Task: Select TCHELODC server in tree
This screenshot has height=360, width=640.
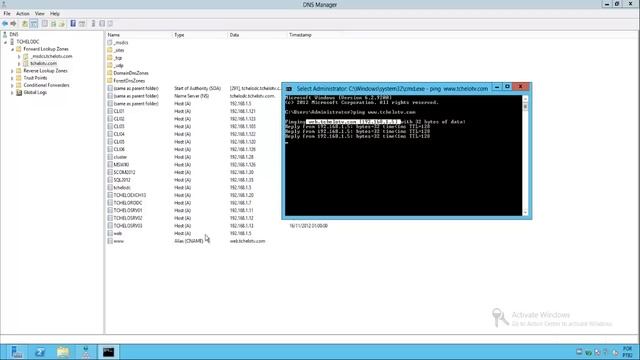Action: (28, 42)
